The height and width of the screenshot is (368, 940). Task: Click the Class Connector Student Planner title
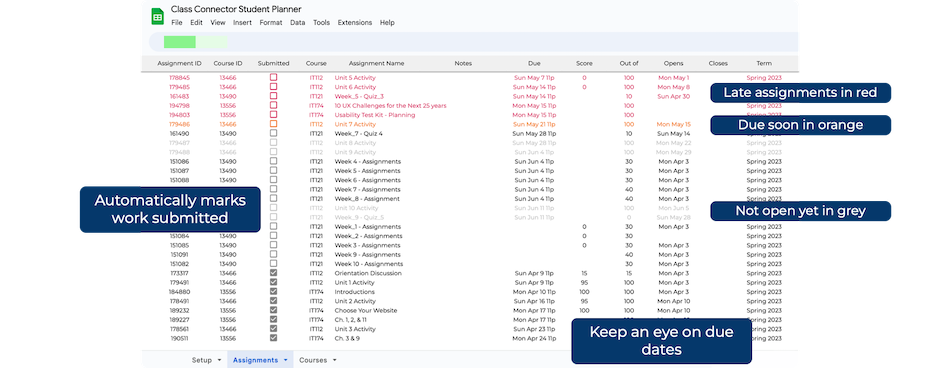click(236, 9)
